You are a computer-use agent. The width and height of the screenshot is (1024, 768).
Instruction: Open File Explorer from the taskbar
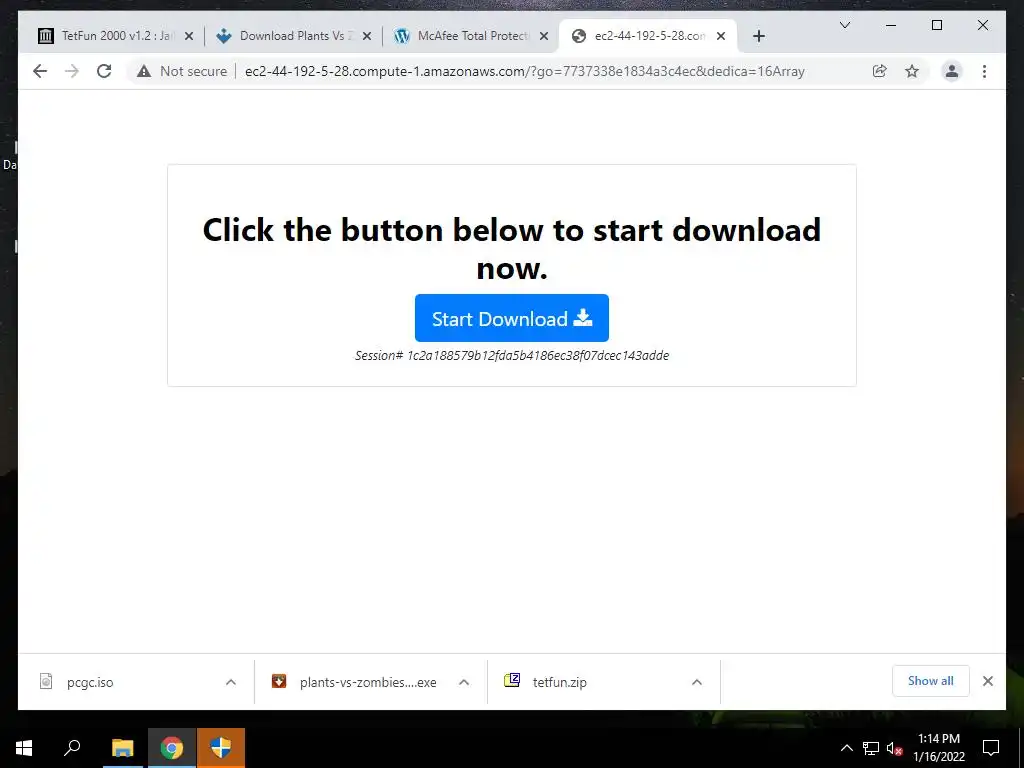tap(122, 748)
